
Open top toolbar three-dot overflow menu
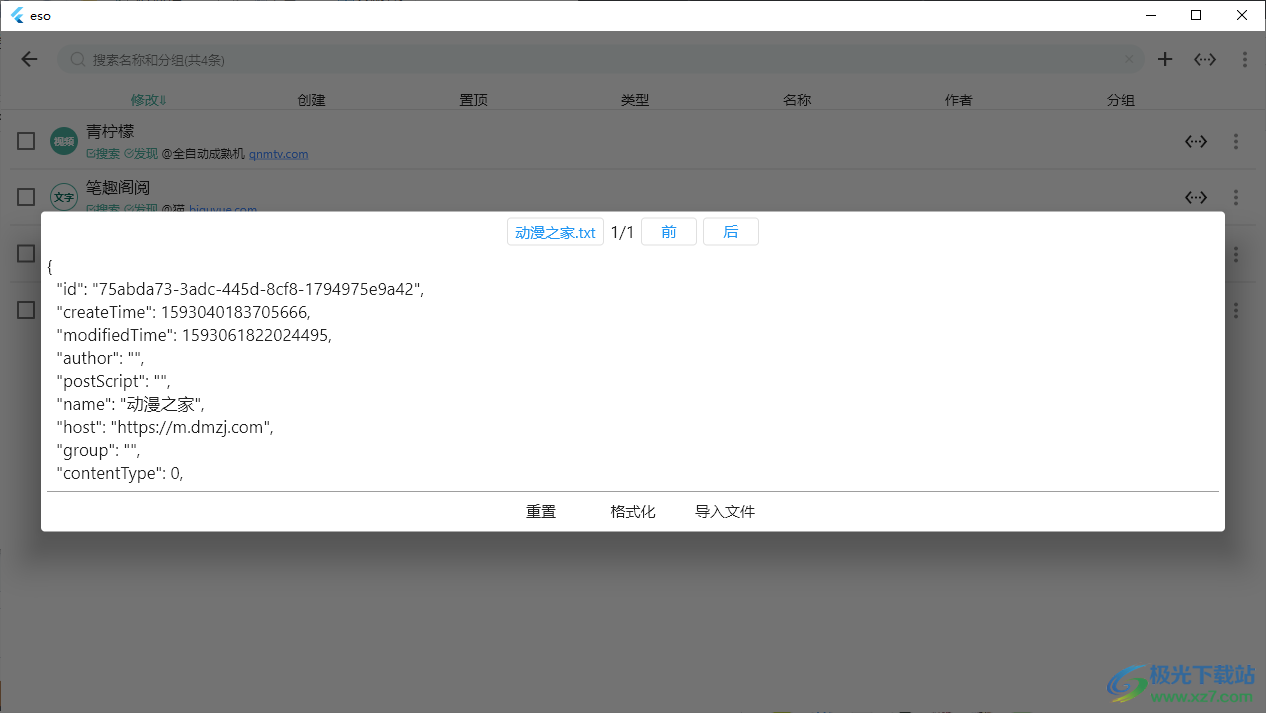1245,60
